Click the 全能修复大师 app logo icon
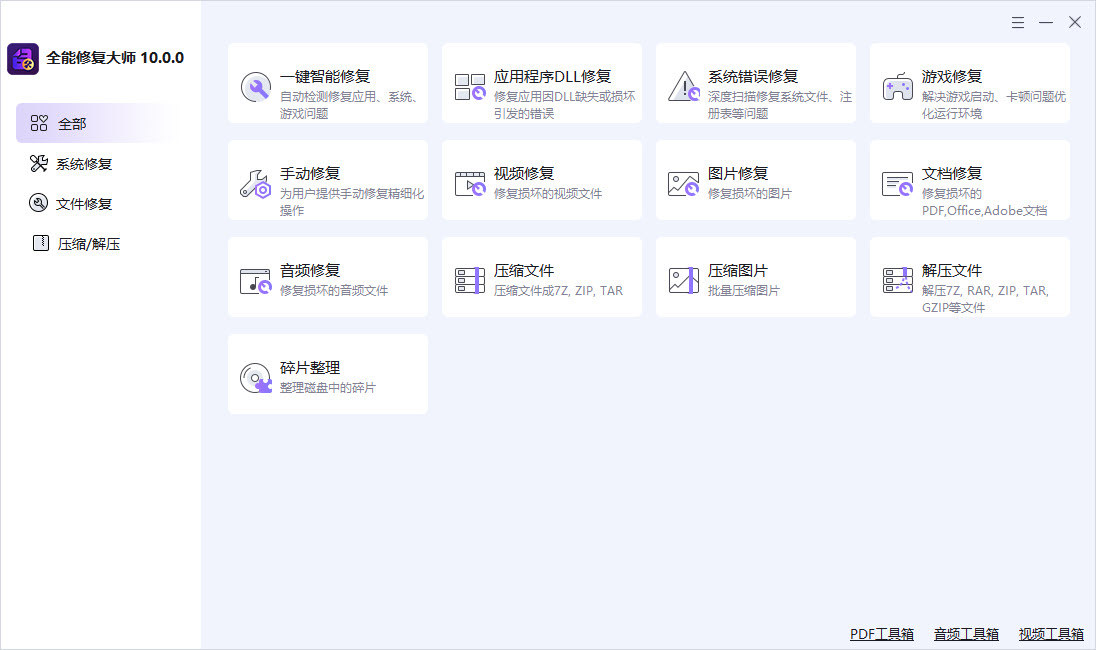Viewport: 1096px width, 650px height. pos(23,59)
